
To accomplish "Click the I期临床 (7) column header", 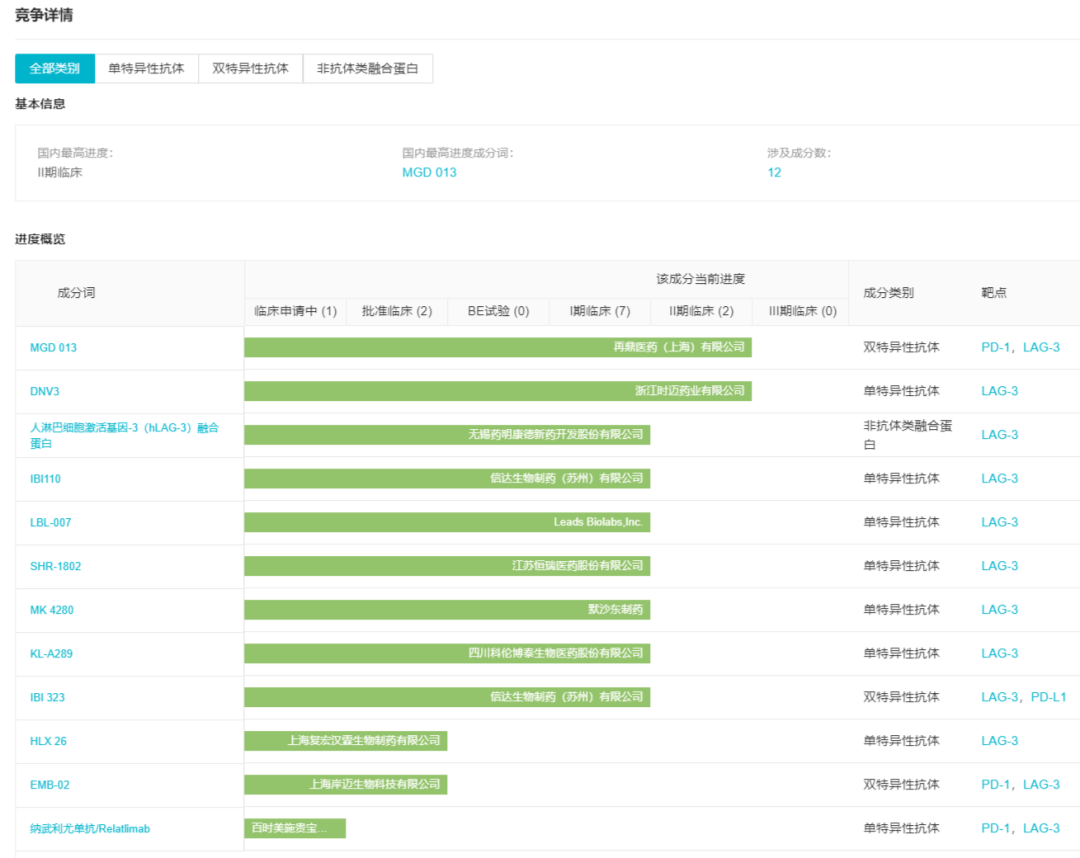I will [600, 311].
